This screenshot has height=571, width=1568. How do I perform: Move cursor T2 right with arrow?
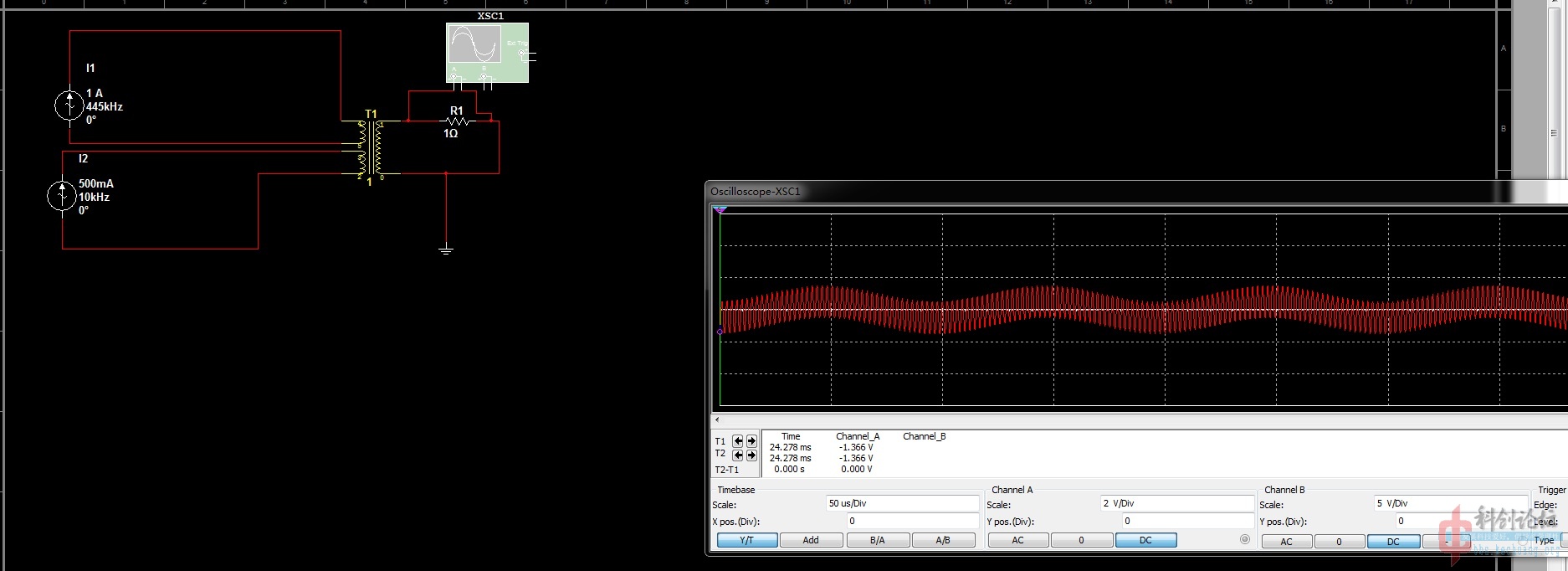(x=751, y=455)
